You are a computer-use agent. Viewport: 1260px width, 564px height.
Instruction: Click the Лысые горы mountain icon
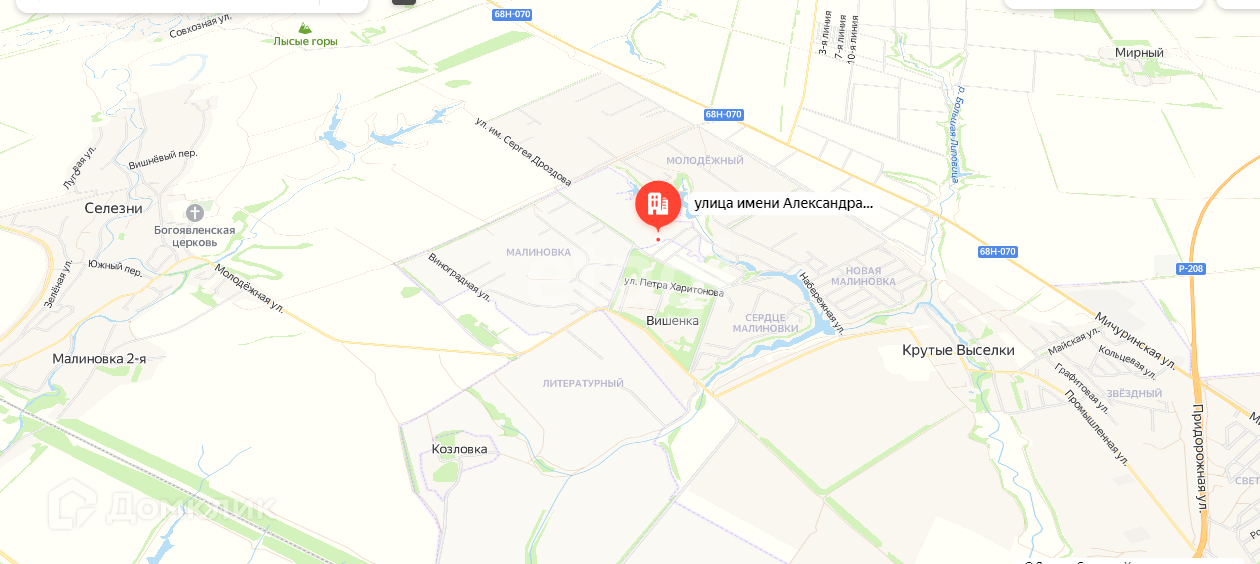(x=305, y=28)
